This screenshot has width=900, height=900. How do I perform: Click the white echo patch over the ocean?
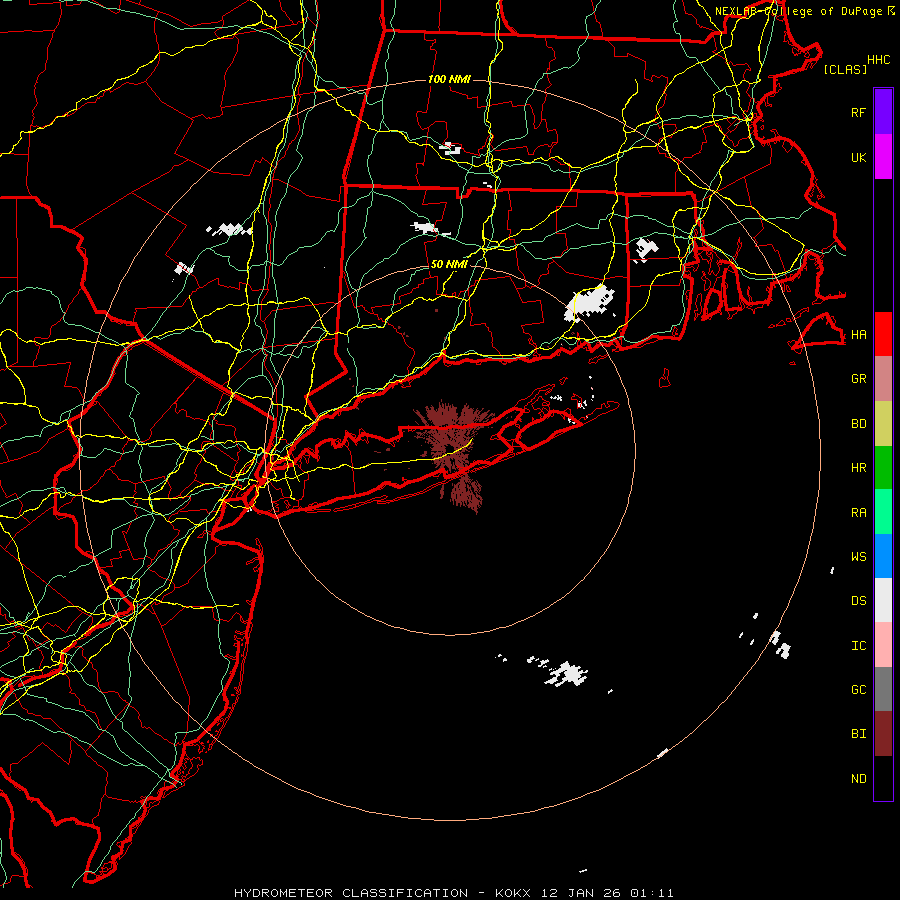565,673
